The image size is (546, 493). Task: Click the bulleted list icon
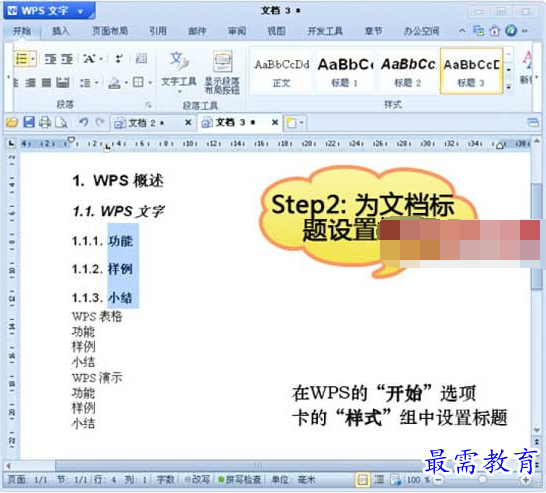[x=22, y=59]
